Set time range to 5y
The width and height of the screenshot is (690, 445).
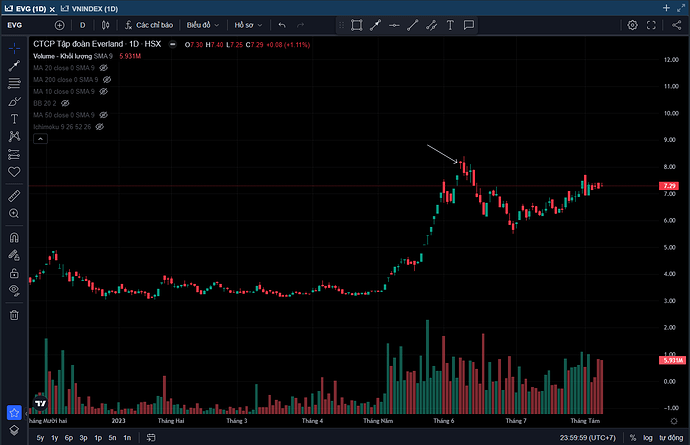[40, 438]
